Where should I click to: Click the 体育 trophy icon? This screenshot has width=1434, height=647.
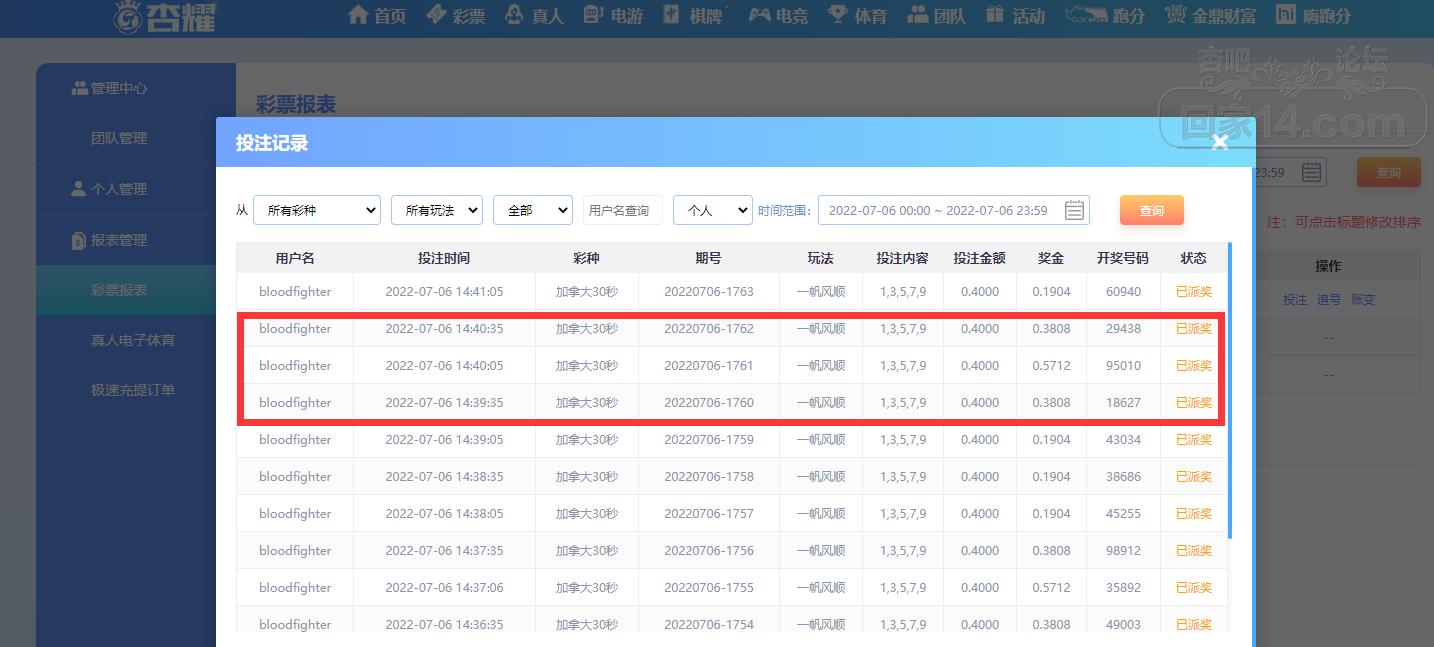[x=838, y=15]
